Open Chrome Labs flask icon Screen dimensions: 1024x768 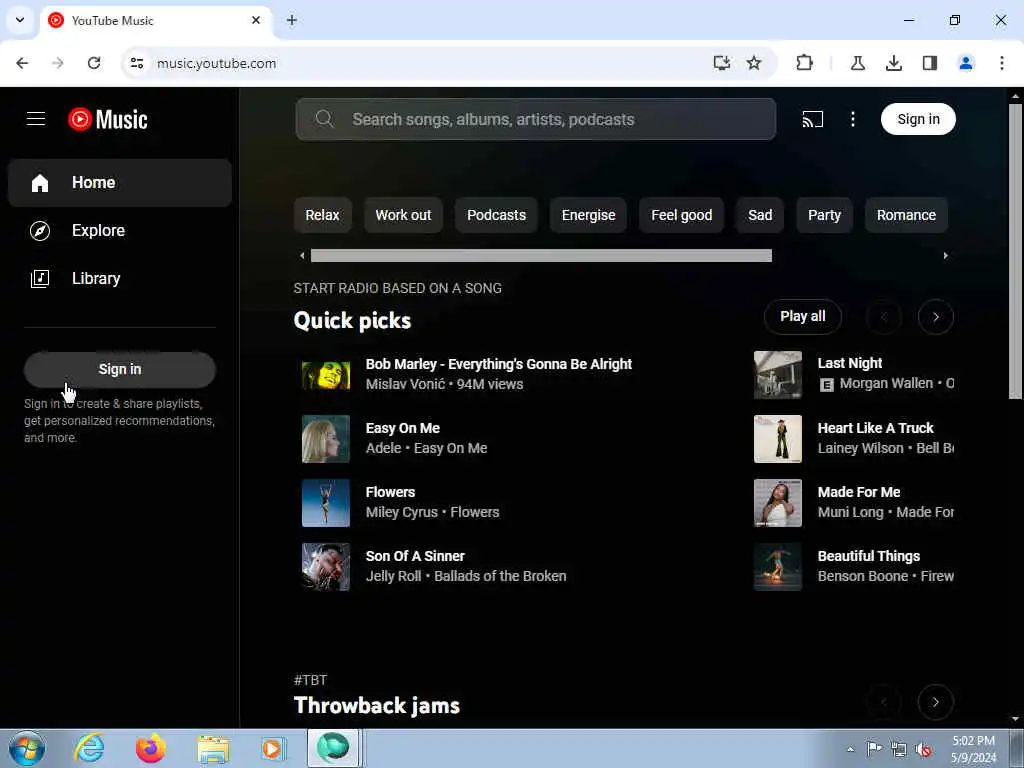[x=857, y=63]
